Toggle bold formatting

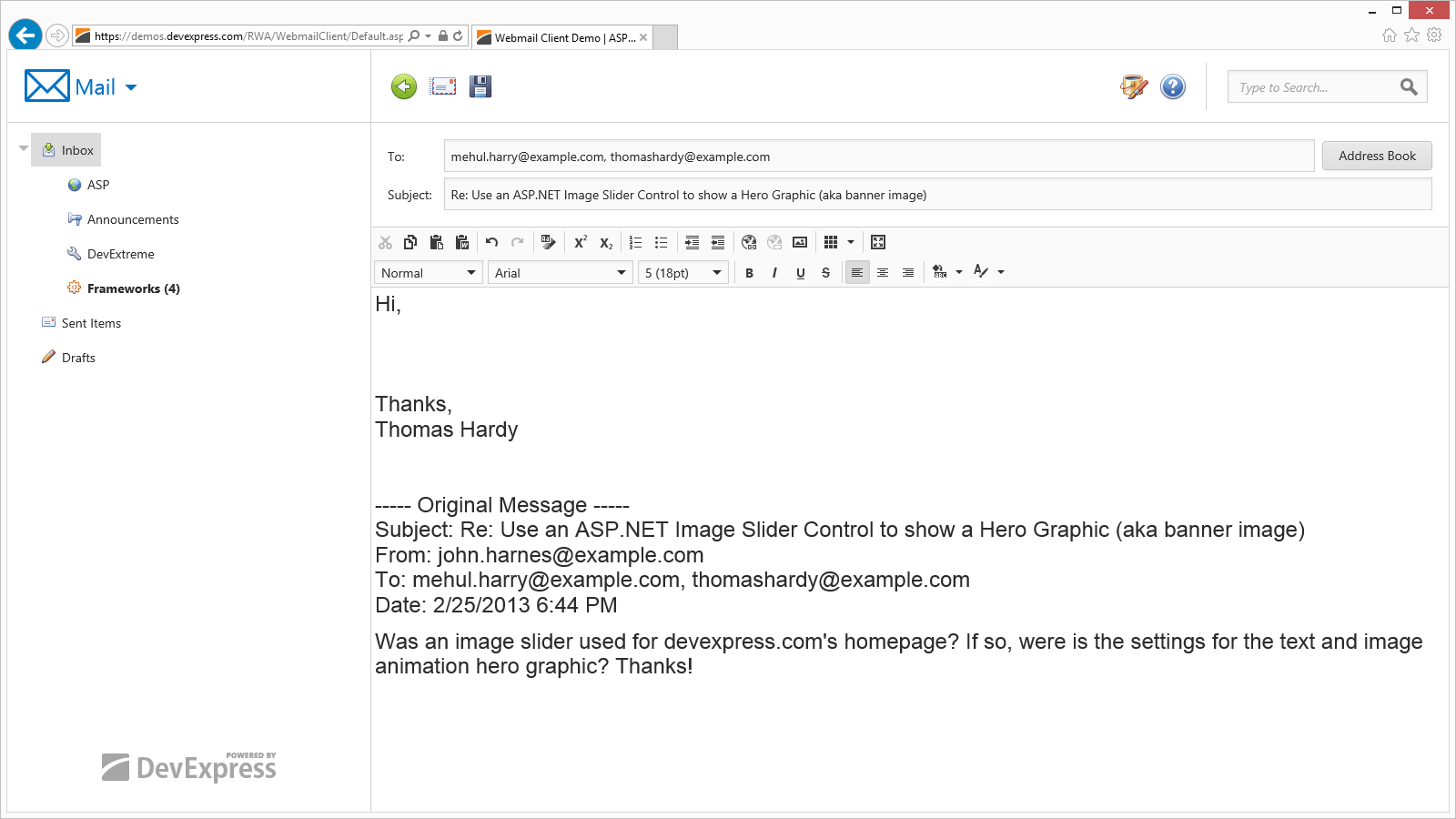[x=749, y=273]
